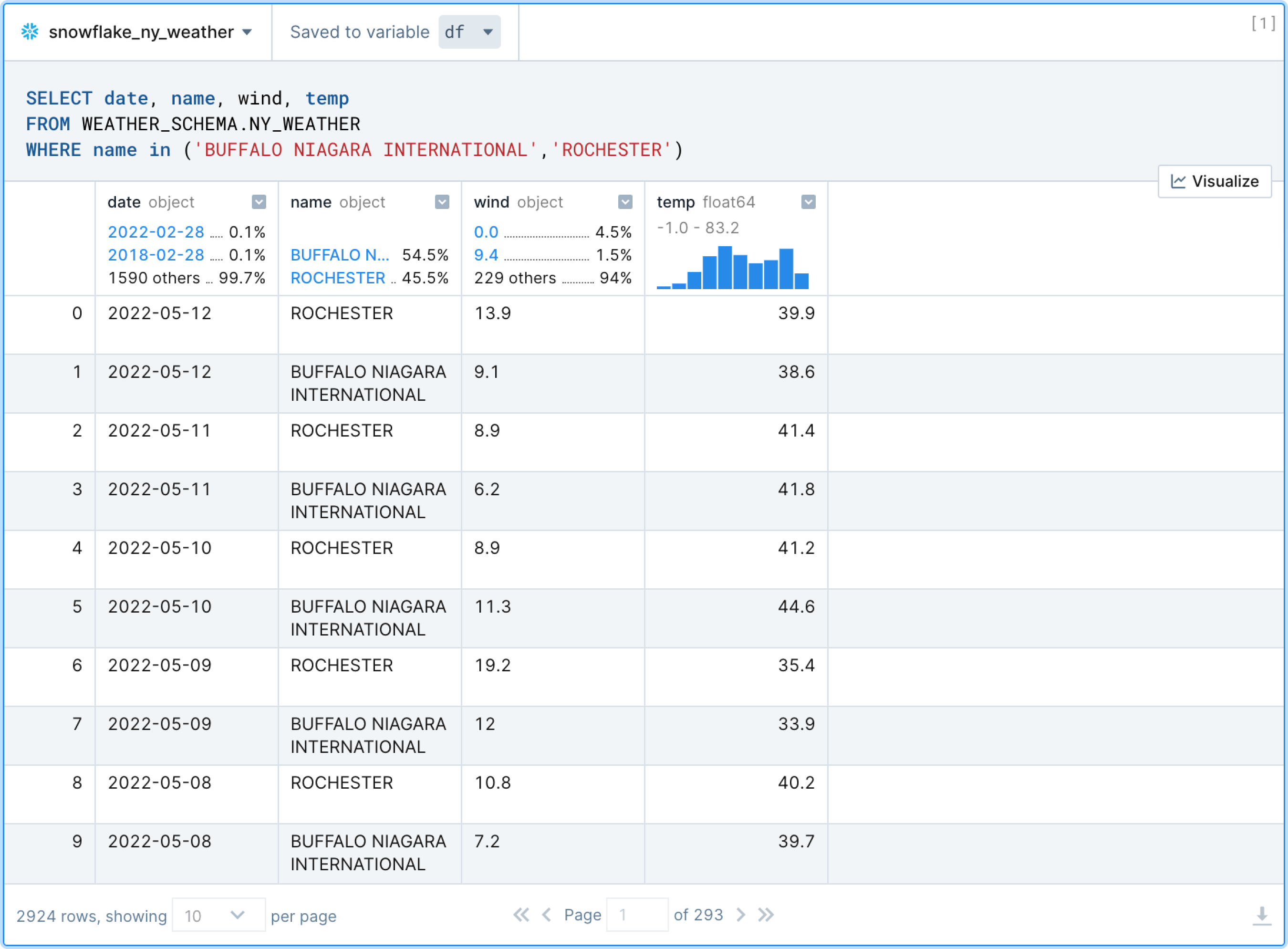
Task: Click the 'BUFFALO NIAGARA INTERNATIONAL' string literal
Action: point(366,150)
